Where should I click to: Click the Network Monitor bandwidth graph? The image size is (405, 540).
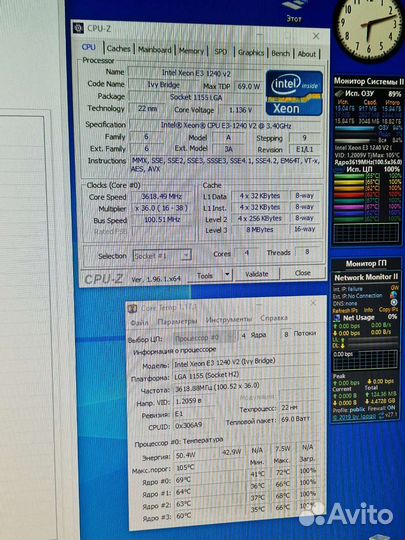(365, 361)
